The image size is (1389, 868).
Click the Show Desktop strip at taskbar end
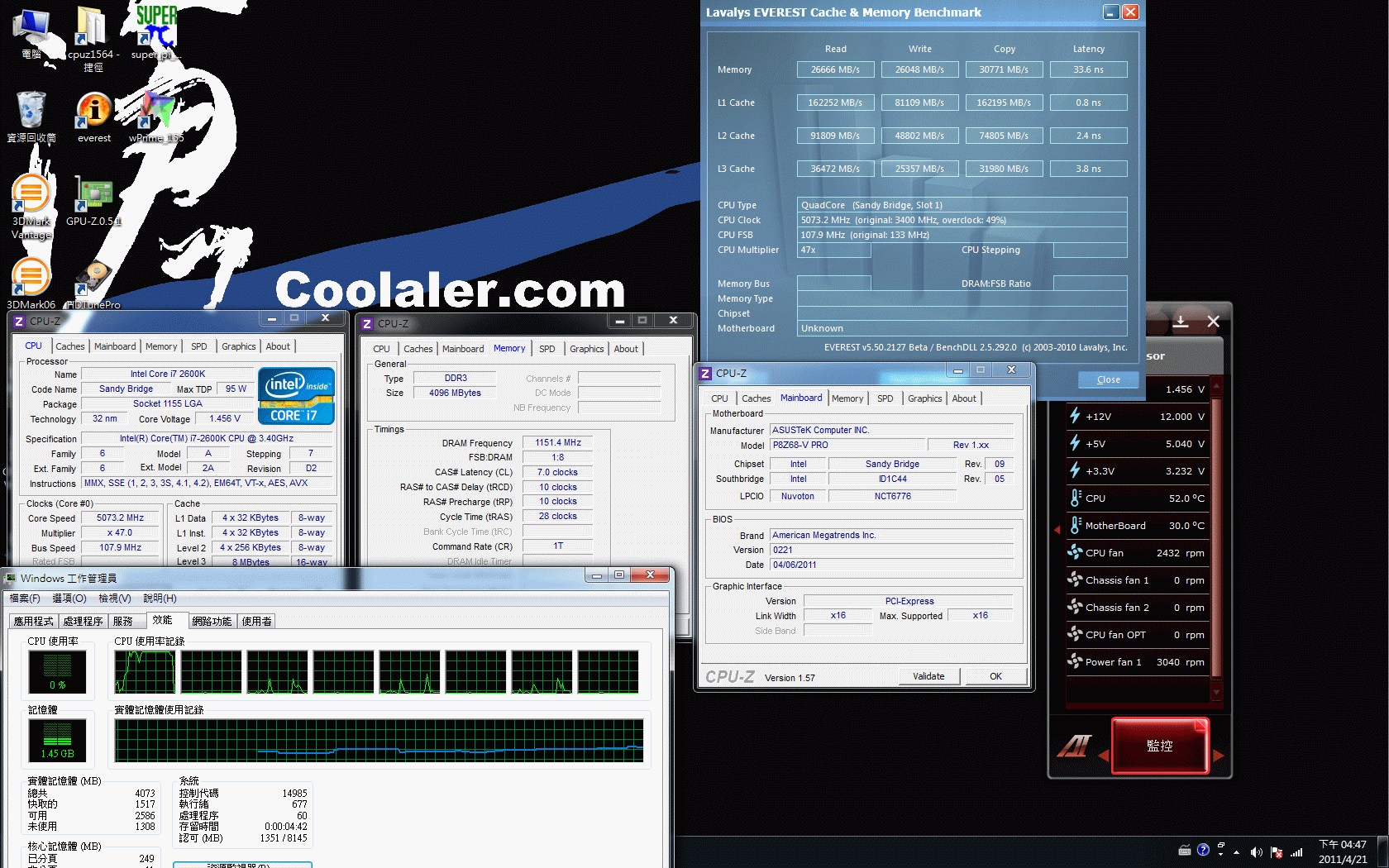click(1382, 852)
